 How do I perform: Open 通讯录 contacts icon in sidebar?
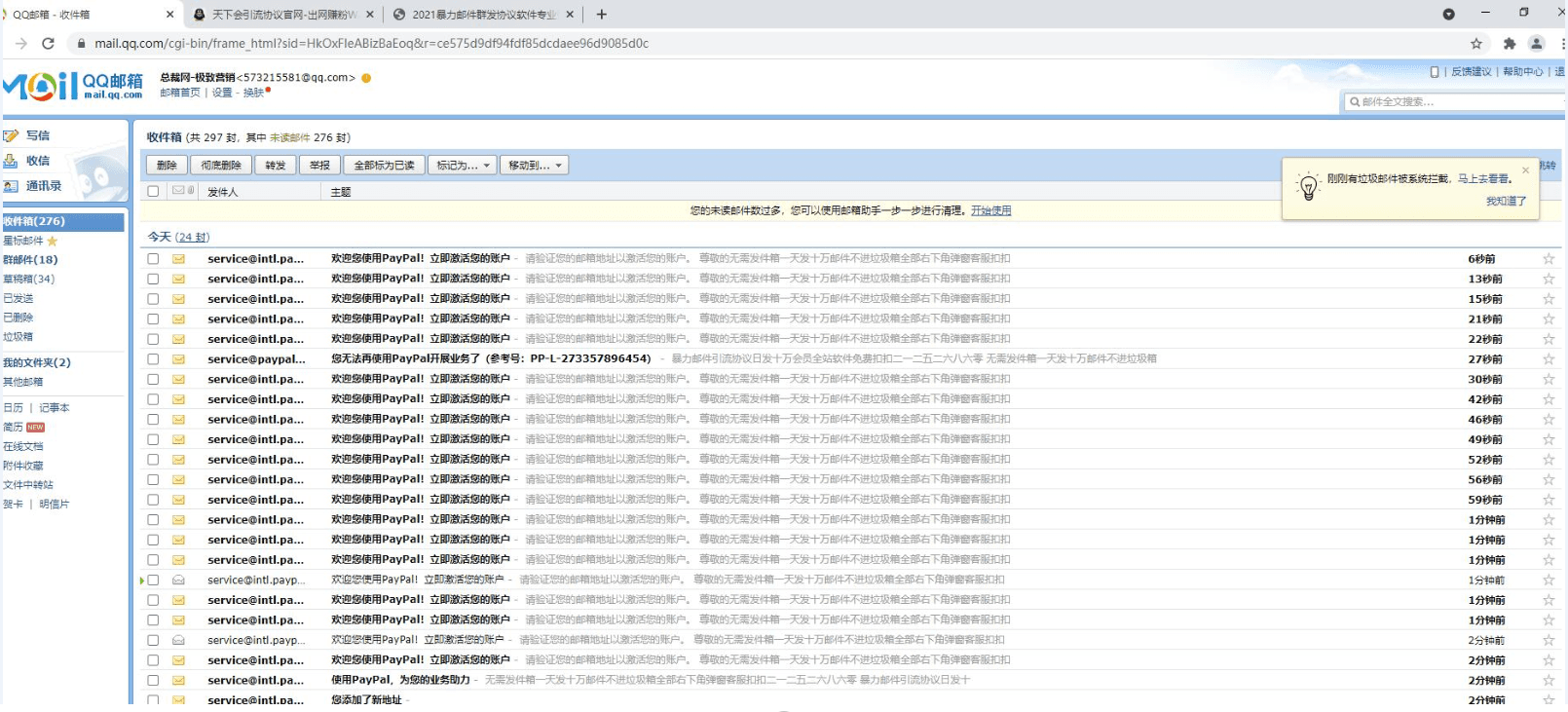coord(12,186)
